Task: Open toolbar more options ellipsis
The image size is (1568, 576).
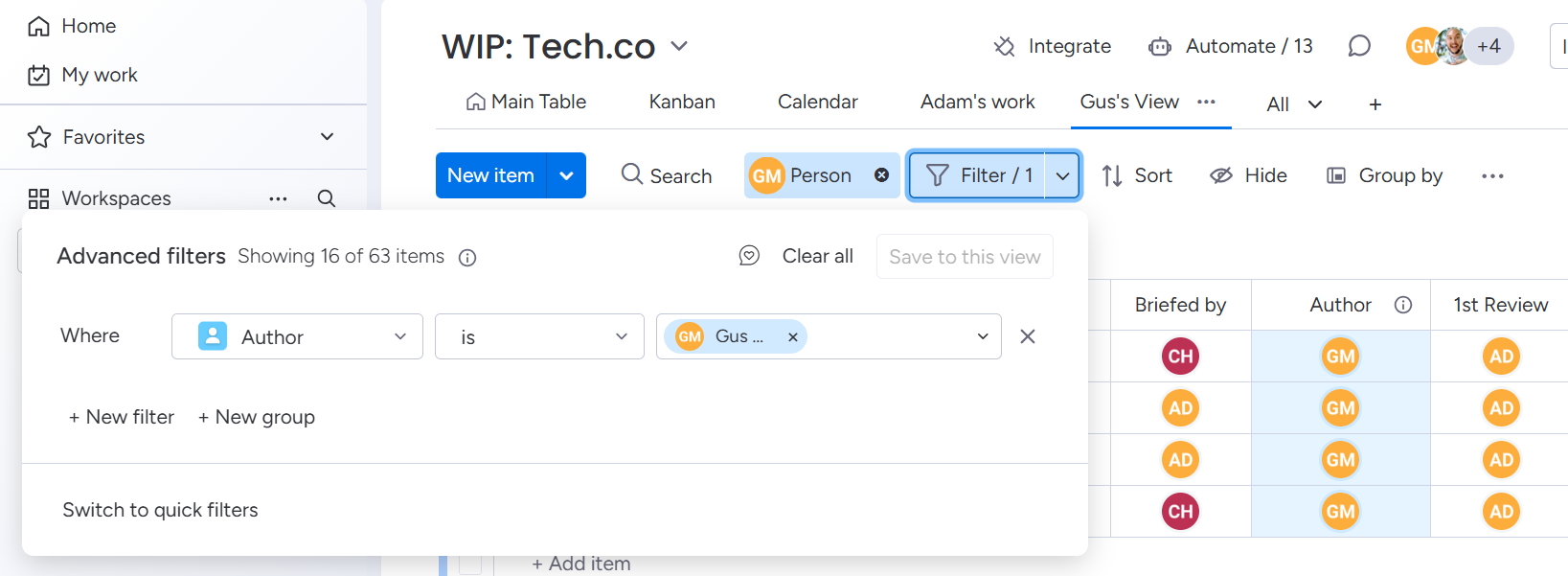Action: click(1492, 175)
